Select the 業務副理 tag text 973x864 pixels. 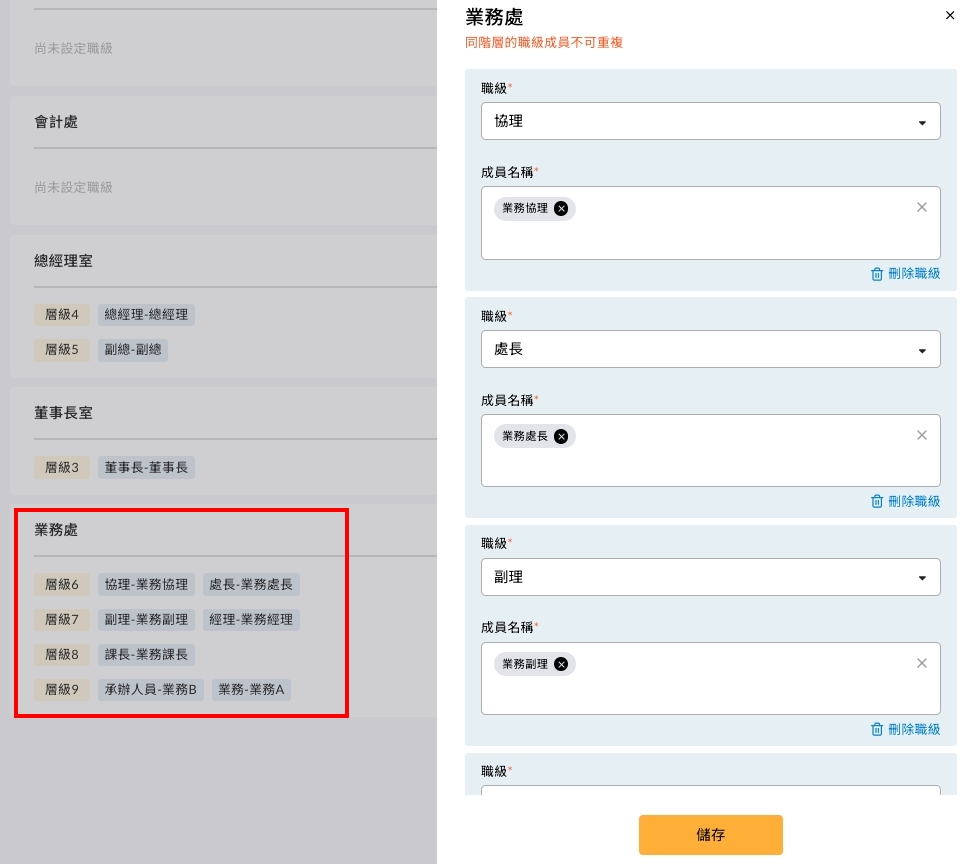(x=525, y=664)
